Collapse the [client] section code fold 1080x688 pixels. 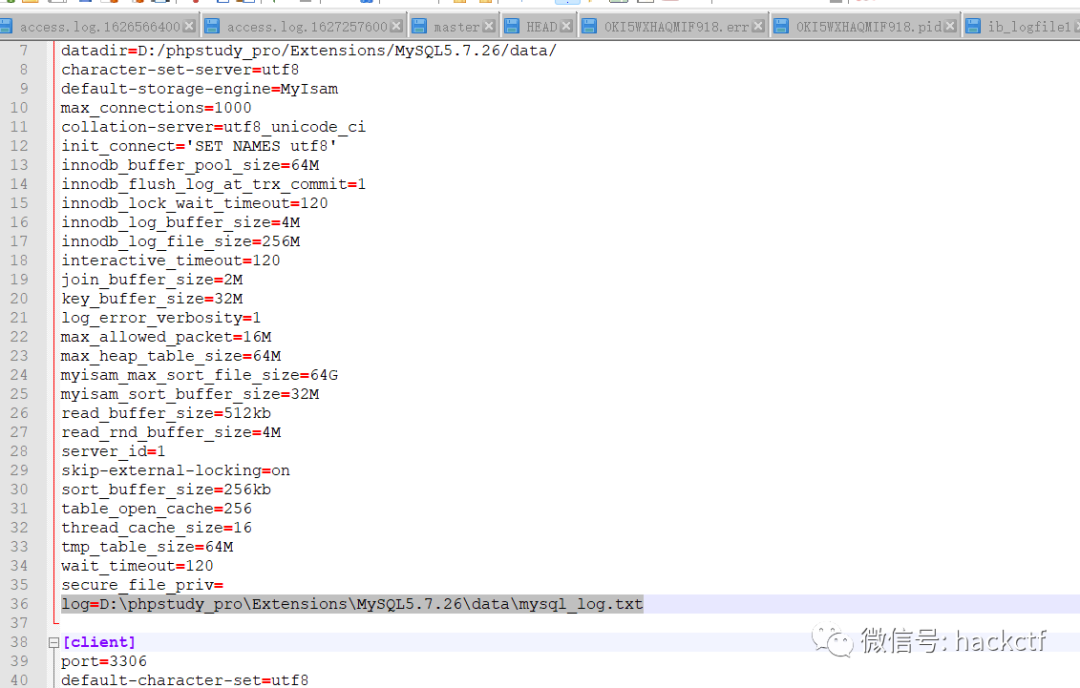pyautogui.click(x=51, y=642)
